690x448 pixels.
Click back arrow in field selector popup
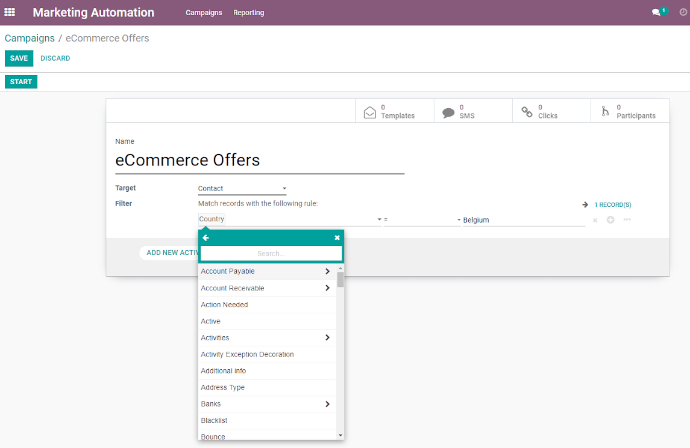[206, 238]
